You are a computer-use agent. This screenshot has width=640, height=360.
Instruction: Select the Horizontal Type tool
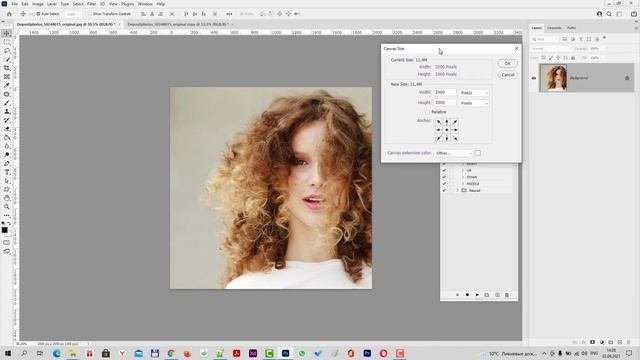click(x=7, y=172)
